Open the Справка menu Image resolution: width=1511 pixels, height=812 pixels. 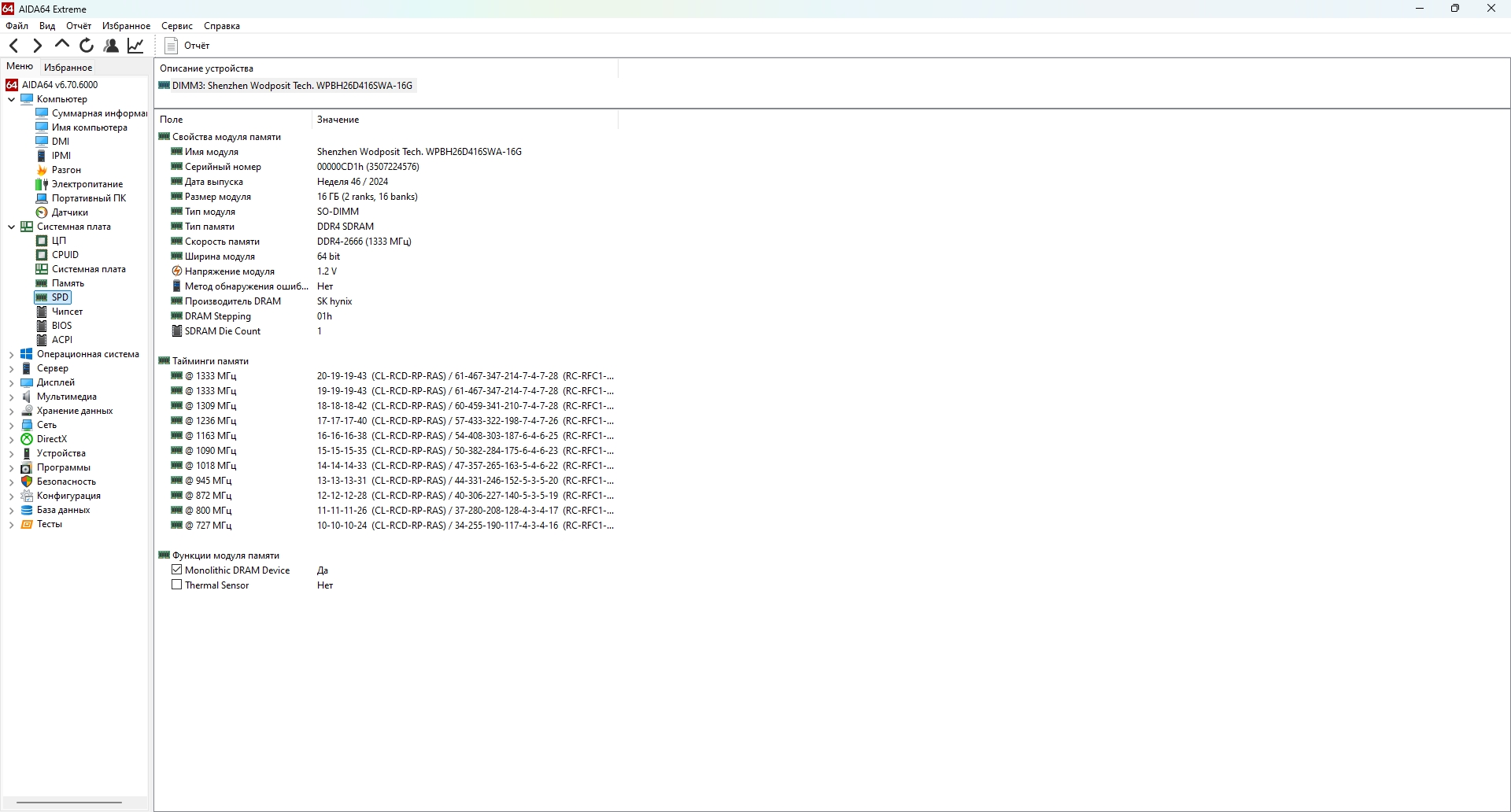click(x=222, y=26)
